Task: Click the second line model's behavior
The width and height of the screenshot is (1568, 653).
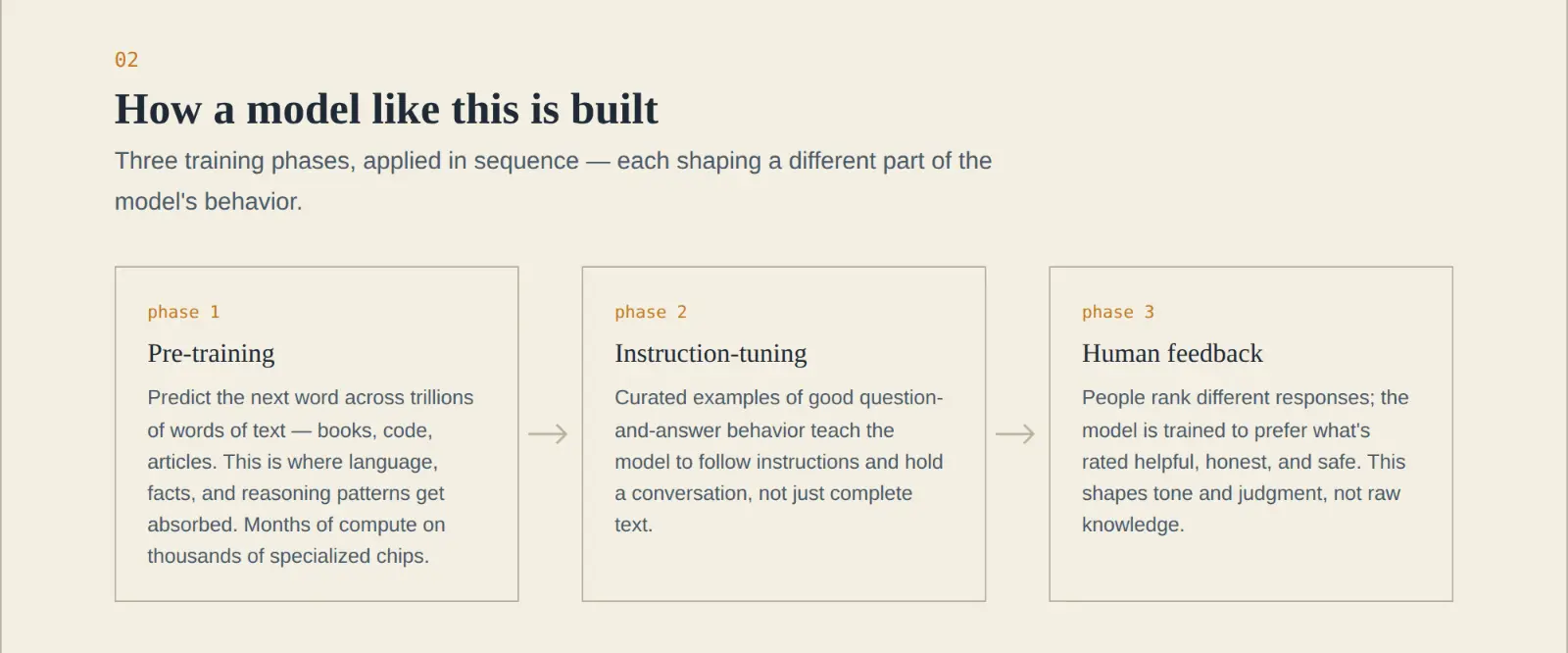Action: (209, 202)
